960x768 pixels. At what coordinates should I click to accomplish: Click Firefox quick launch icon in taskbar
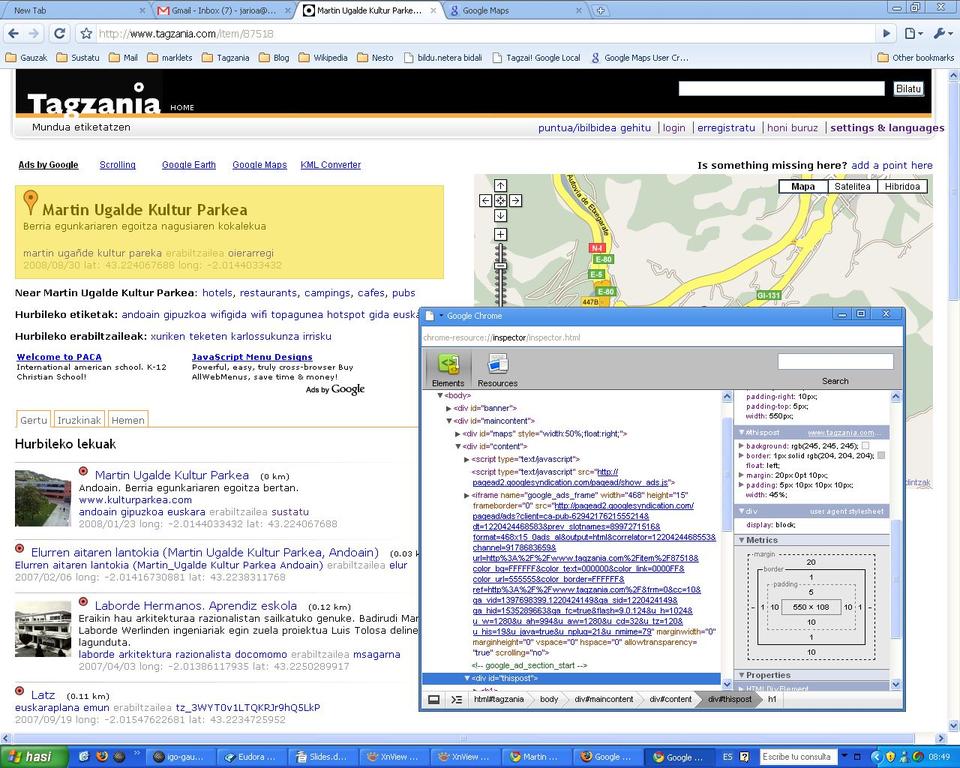(x=102, y=757)
